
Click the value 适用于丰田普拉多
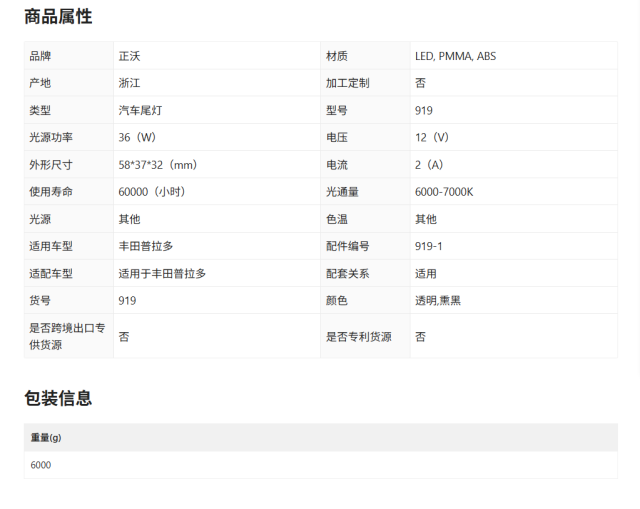tap(162, 273)
